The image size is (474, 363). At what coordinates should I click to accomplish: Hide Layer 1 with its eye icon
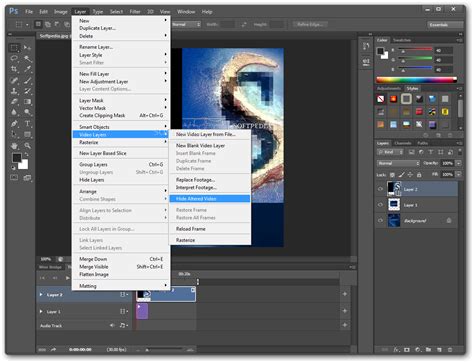pos(380,205)
